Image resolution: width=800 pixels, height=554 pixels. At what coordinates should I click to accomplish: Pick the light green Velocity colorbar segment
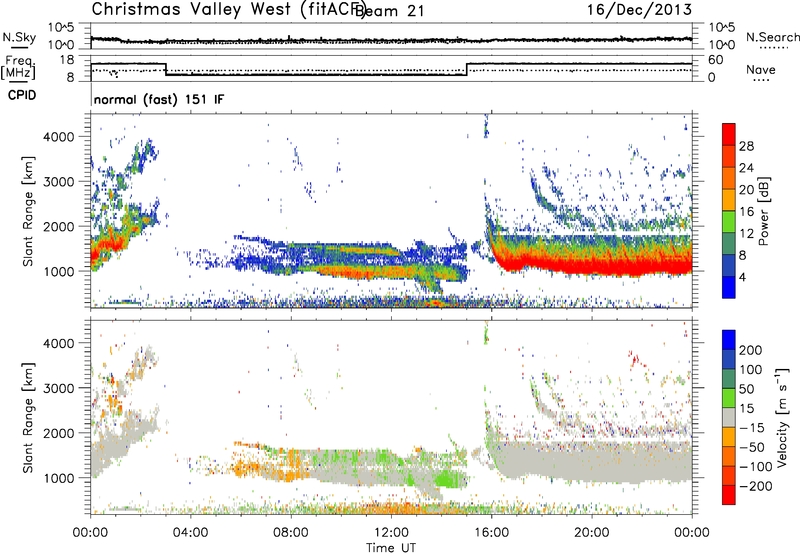point(729,398)
